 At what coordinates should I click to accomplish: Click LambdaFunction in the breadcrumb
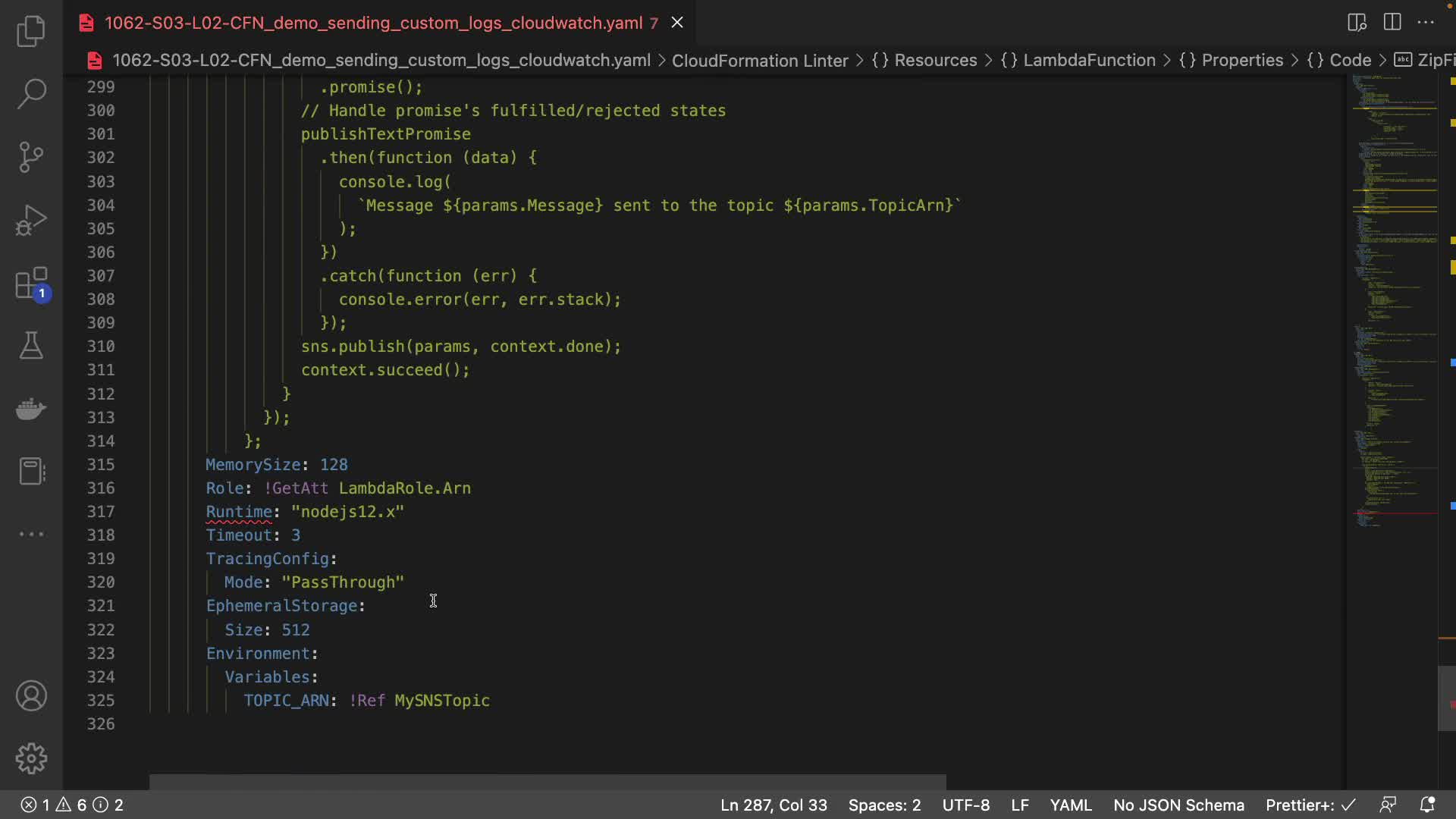[x=1088, y=60]
